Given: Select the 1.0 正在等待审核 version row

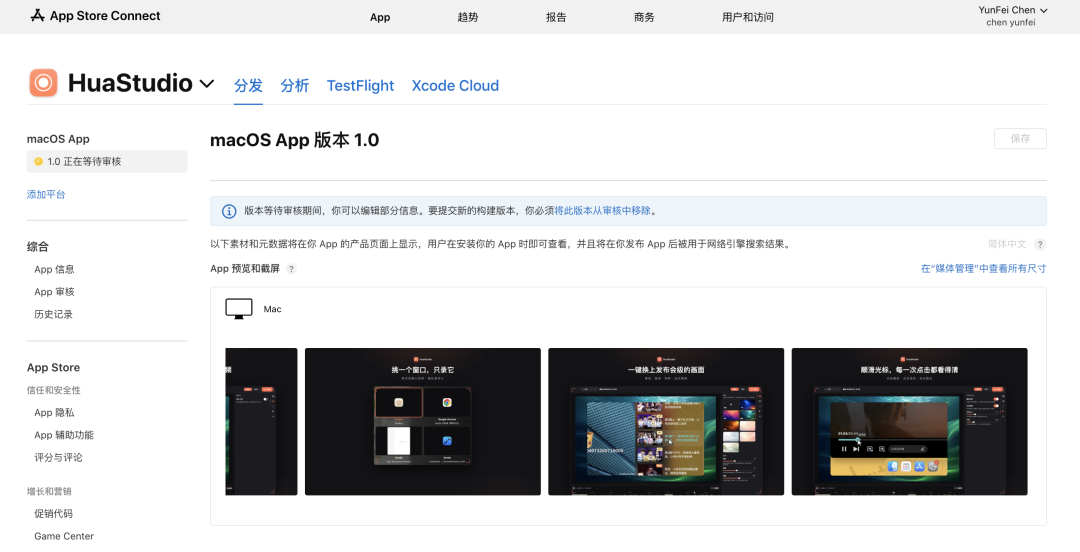Looking at the screenshot, I should coord(107,161).
